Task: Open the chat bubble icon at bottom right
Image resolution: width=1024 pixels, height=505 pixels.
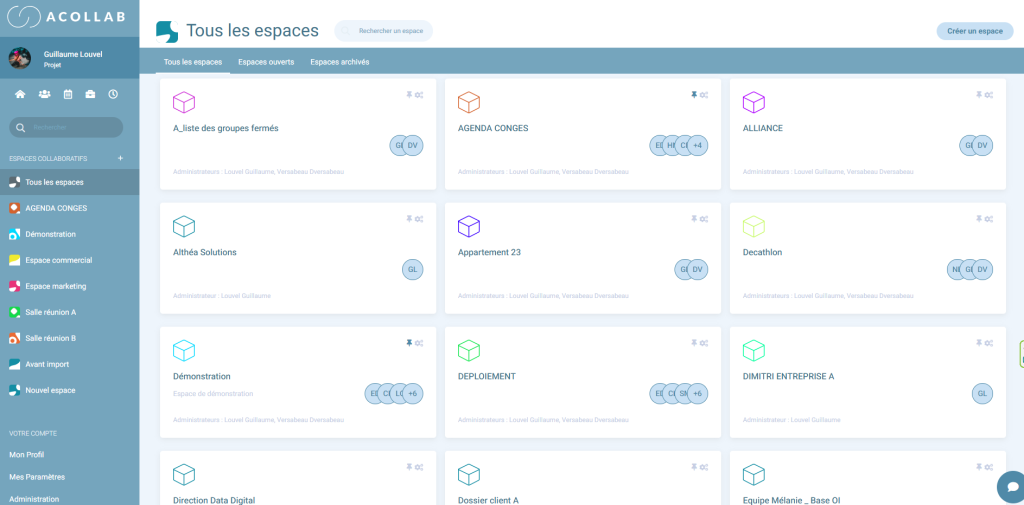Action: coord(1011,486)
